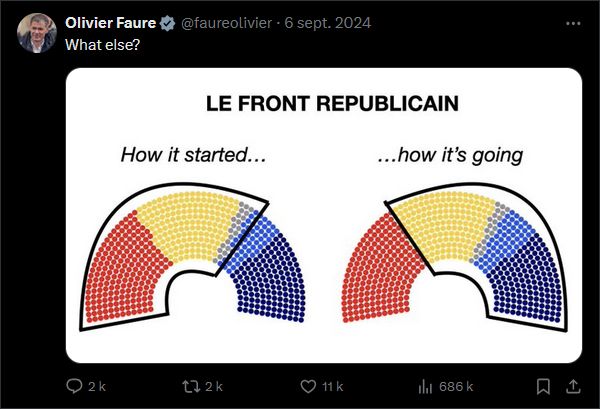
Task: Open the reply icon showing 2 k
Action: (74, 386)
